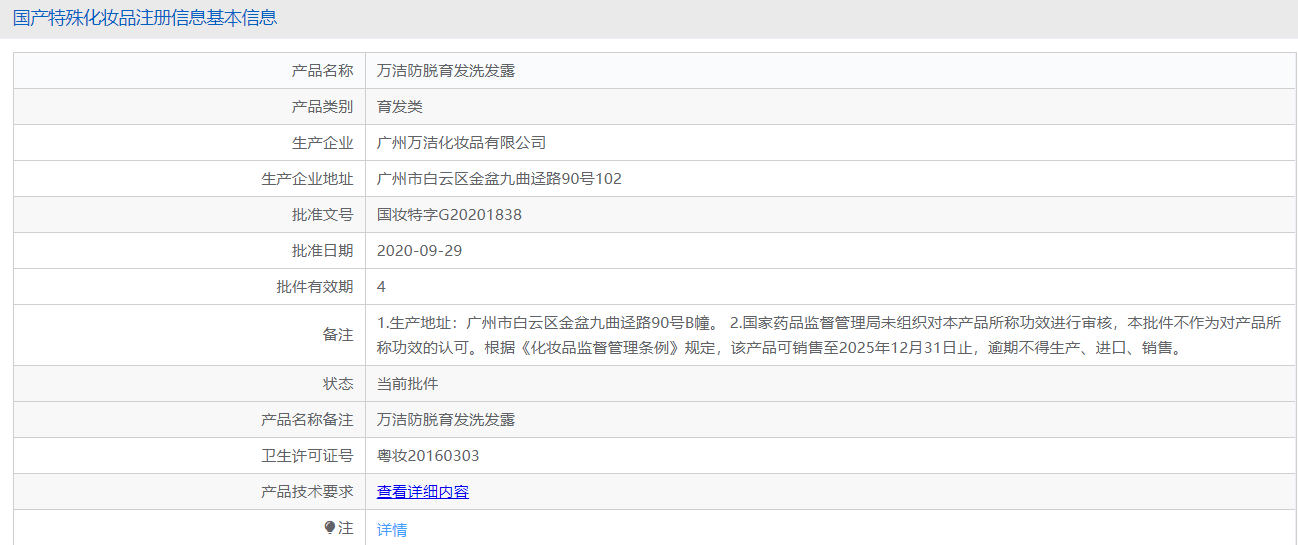Click the approval date 2020-09-29
Image resolution: width=1298 pixels, height=545 pixels.
tap(419, 251)
